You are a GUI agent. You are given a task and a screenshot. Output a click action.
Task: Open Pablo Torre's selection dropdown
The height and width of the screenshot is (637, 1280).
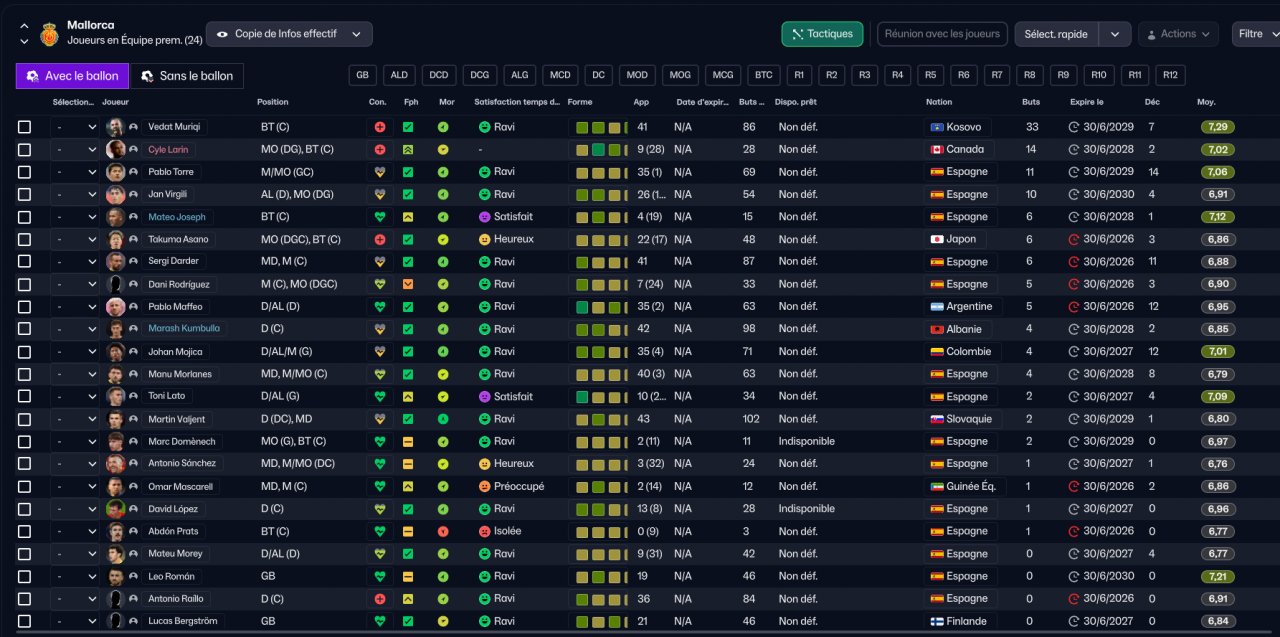click(x=75, y=172)
